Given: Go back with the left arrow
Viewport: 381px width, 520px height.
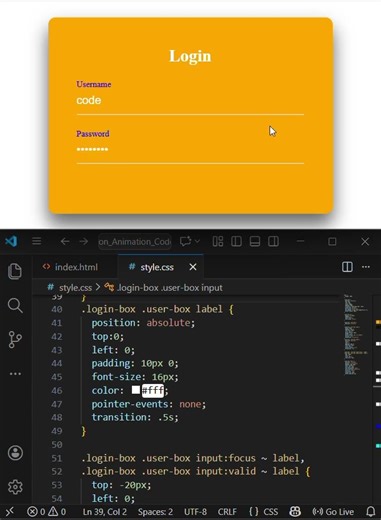Looking at the screenshot, I should click(65, 241).
